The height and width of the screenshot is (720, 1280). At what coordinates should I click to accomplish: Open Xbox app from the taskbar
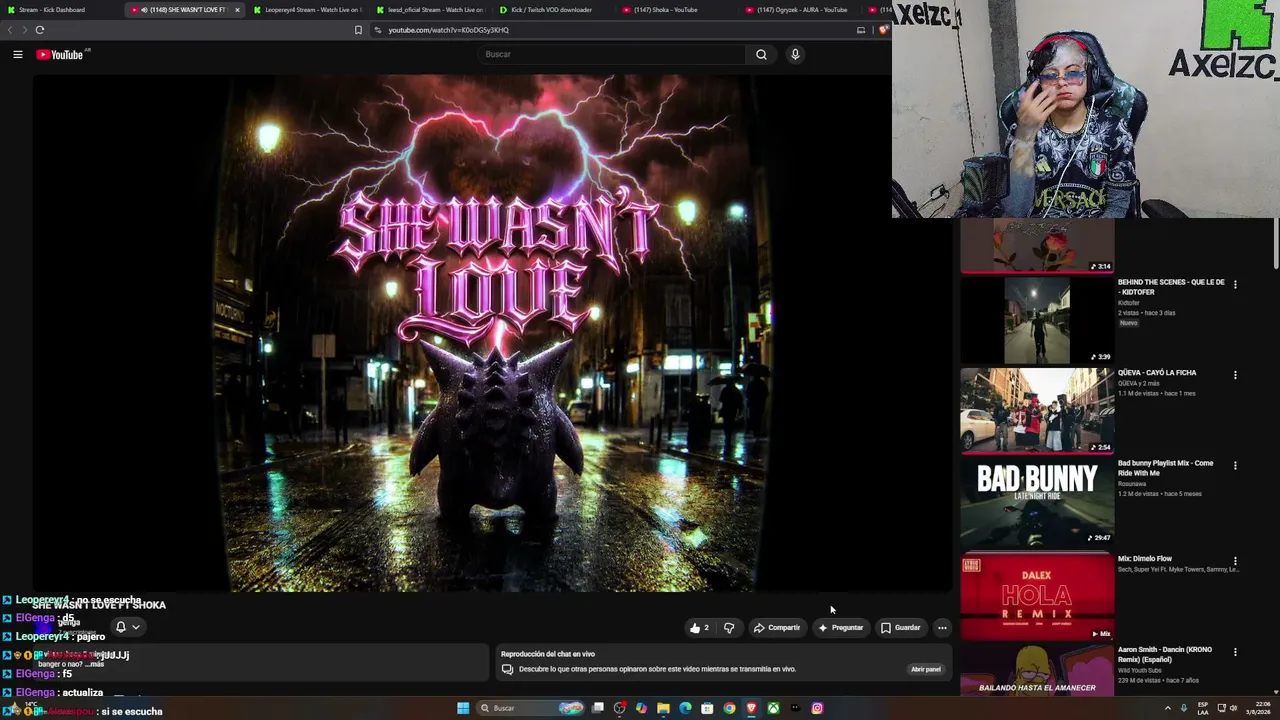[773, 708]
